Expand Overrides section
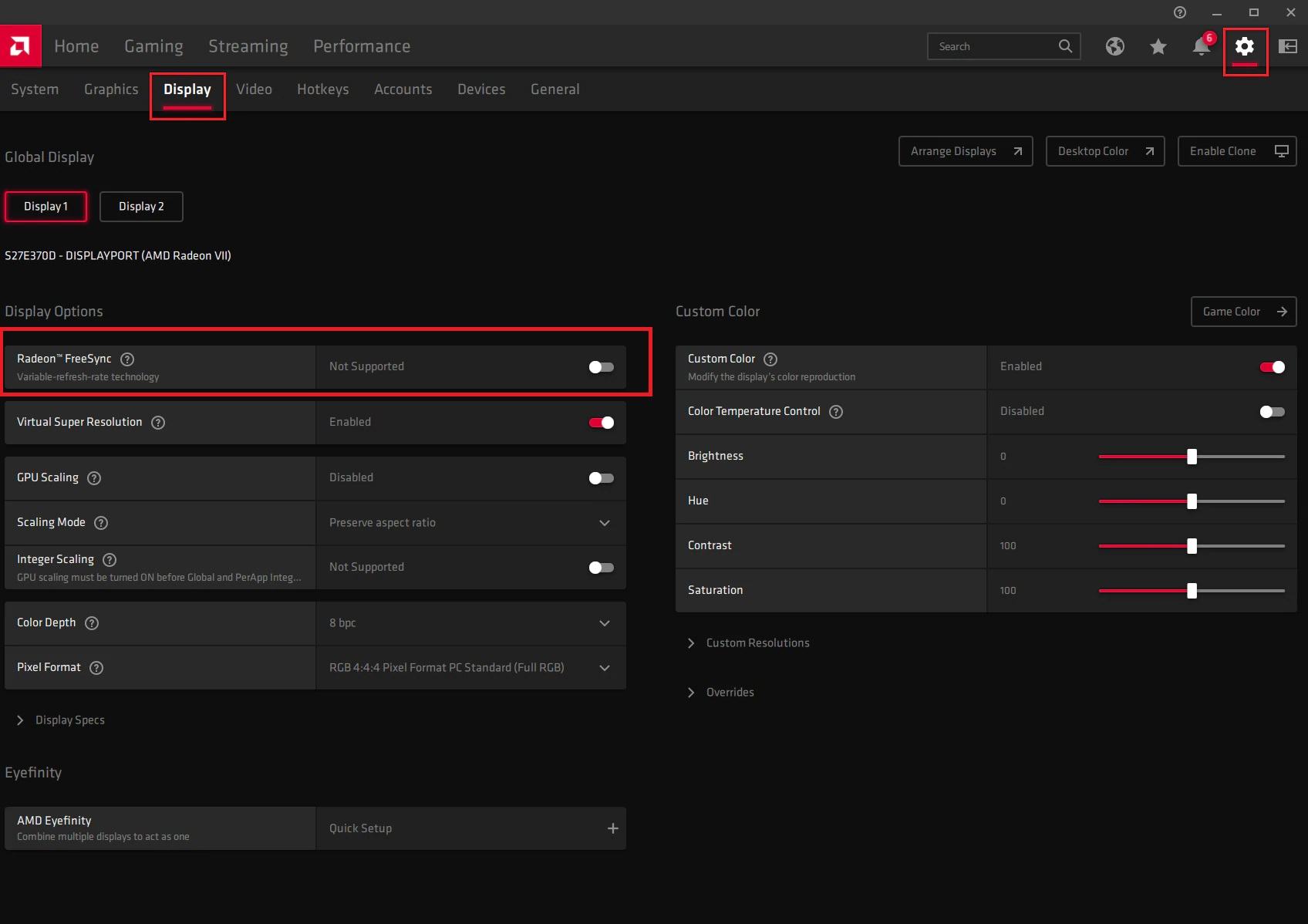This screenshot has height=924, width=1308. (x=721, y=693)
